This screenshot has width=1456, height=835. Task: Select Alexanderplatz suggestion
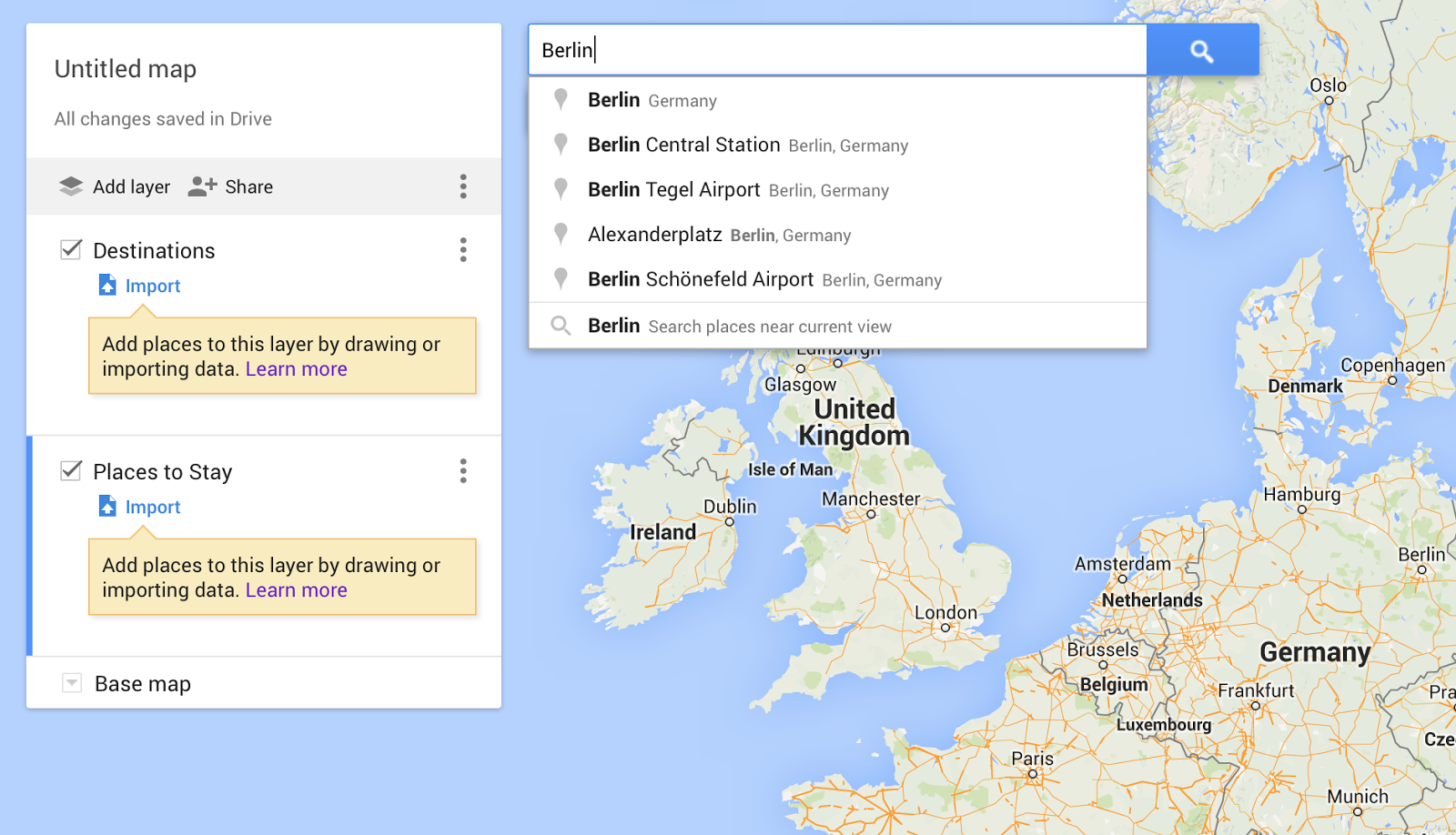click(837, 235)
